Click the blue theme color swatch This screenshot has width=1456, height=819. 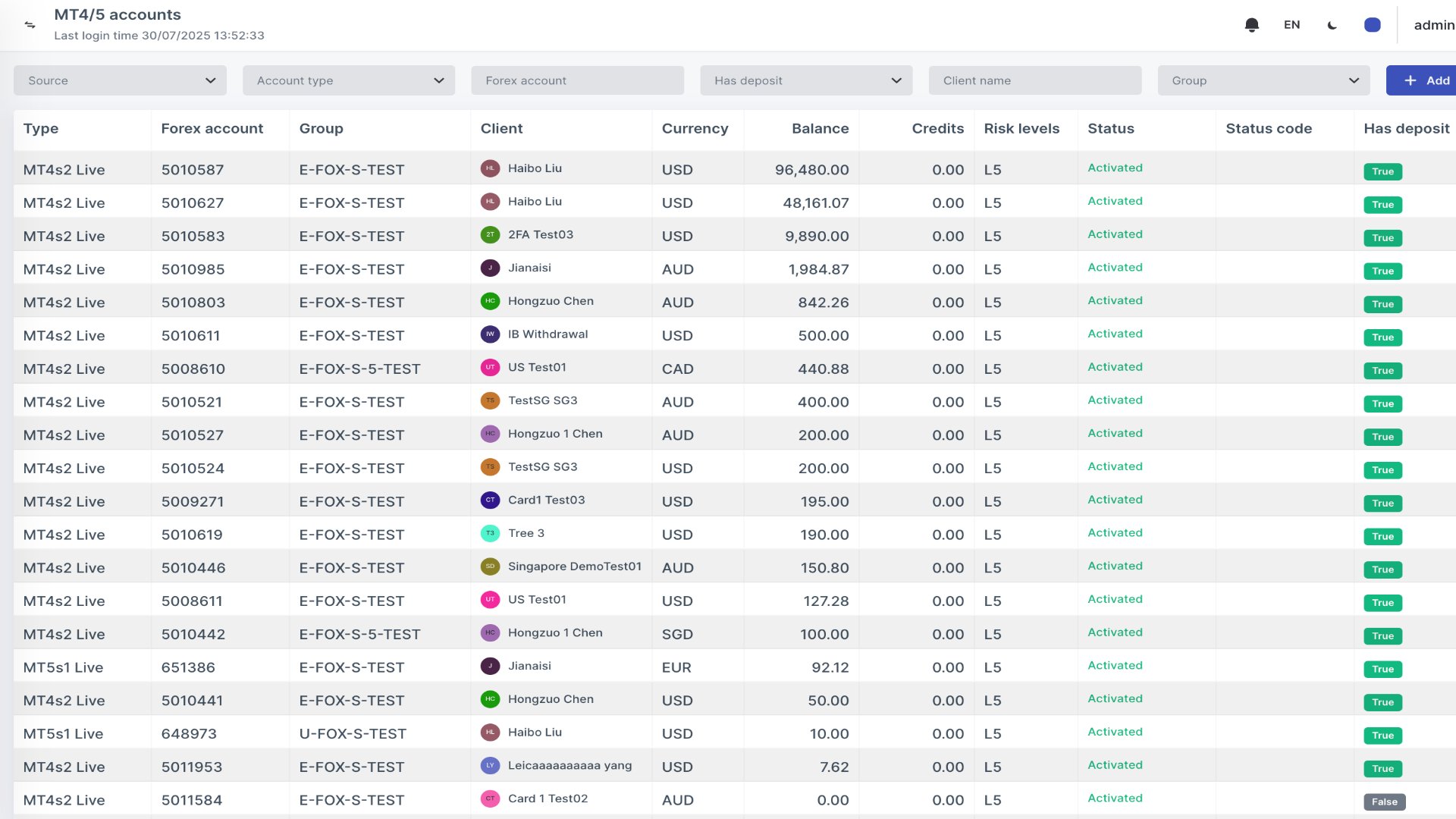1373,25
